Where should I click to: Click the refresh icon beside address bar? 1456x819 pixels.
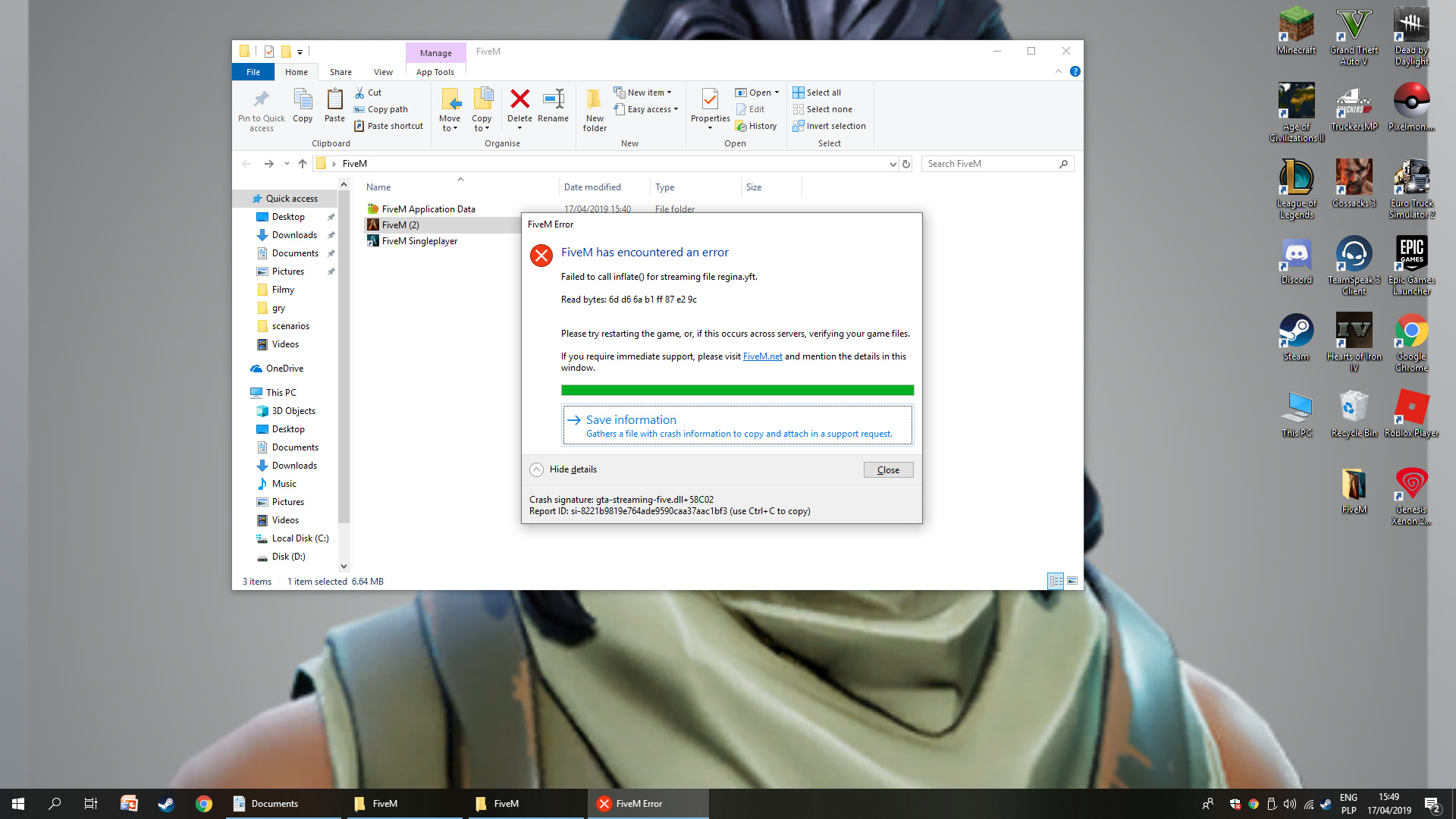click(x=905, y=164)
